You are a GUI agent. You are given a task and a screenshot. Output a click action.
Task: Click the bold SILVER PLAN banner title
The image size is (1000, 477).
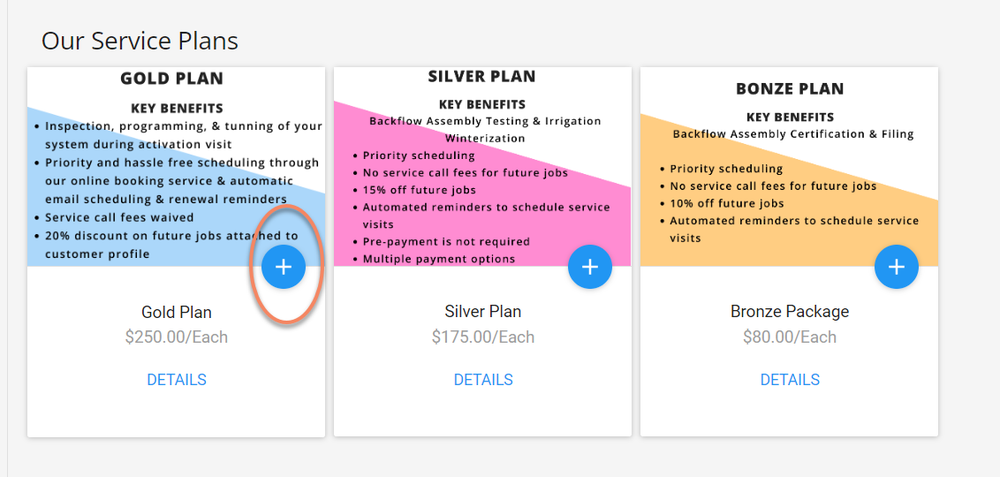[482, 77]
